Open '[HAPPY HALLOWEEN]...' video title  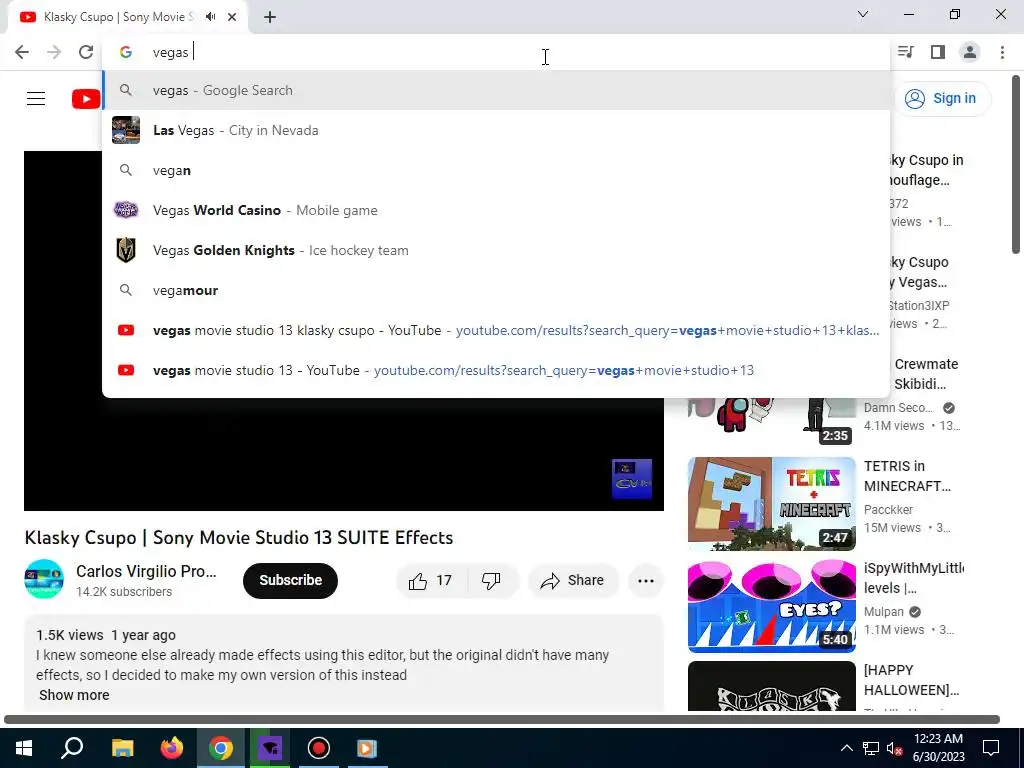[x=911, y=680]
